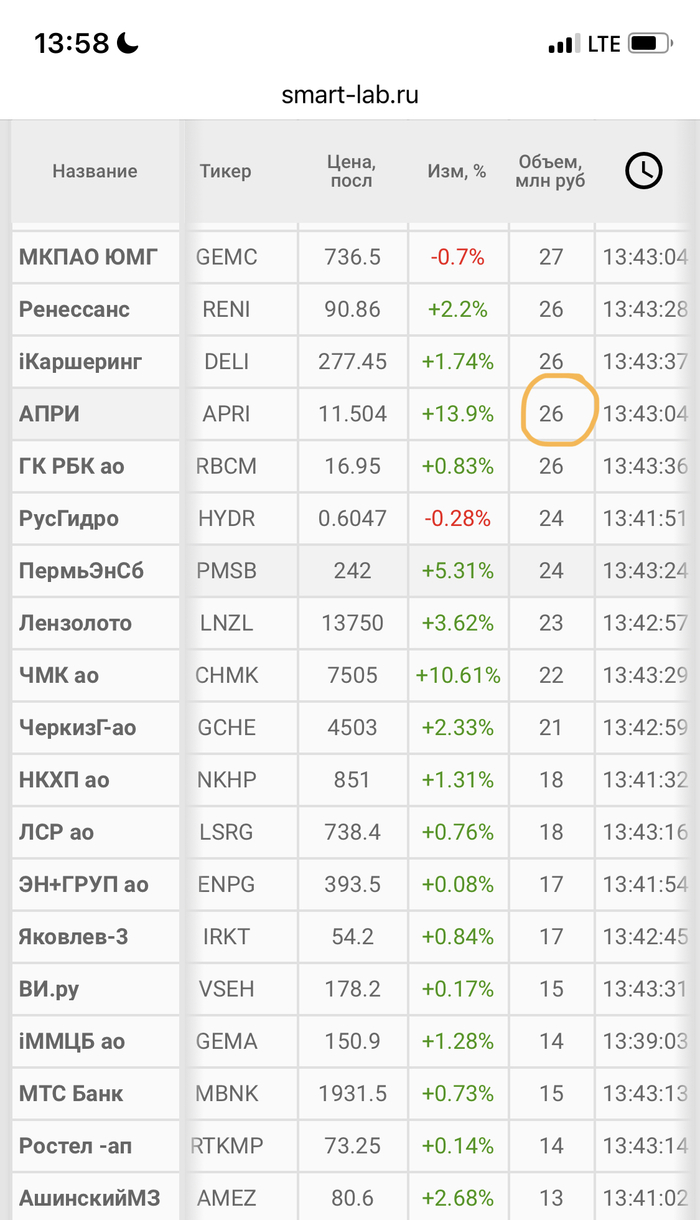Open the АПРИ stock link
This screenshot has width=700, height=1220.
click(x=49, y=414)
